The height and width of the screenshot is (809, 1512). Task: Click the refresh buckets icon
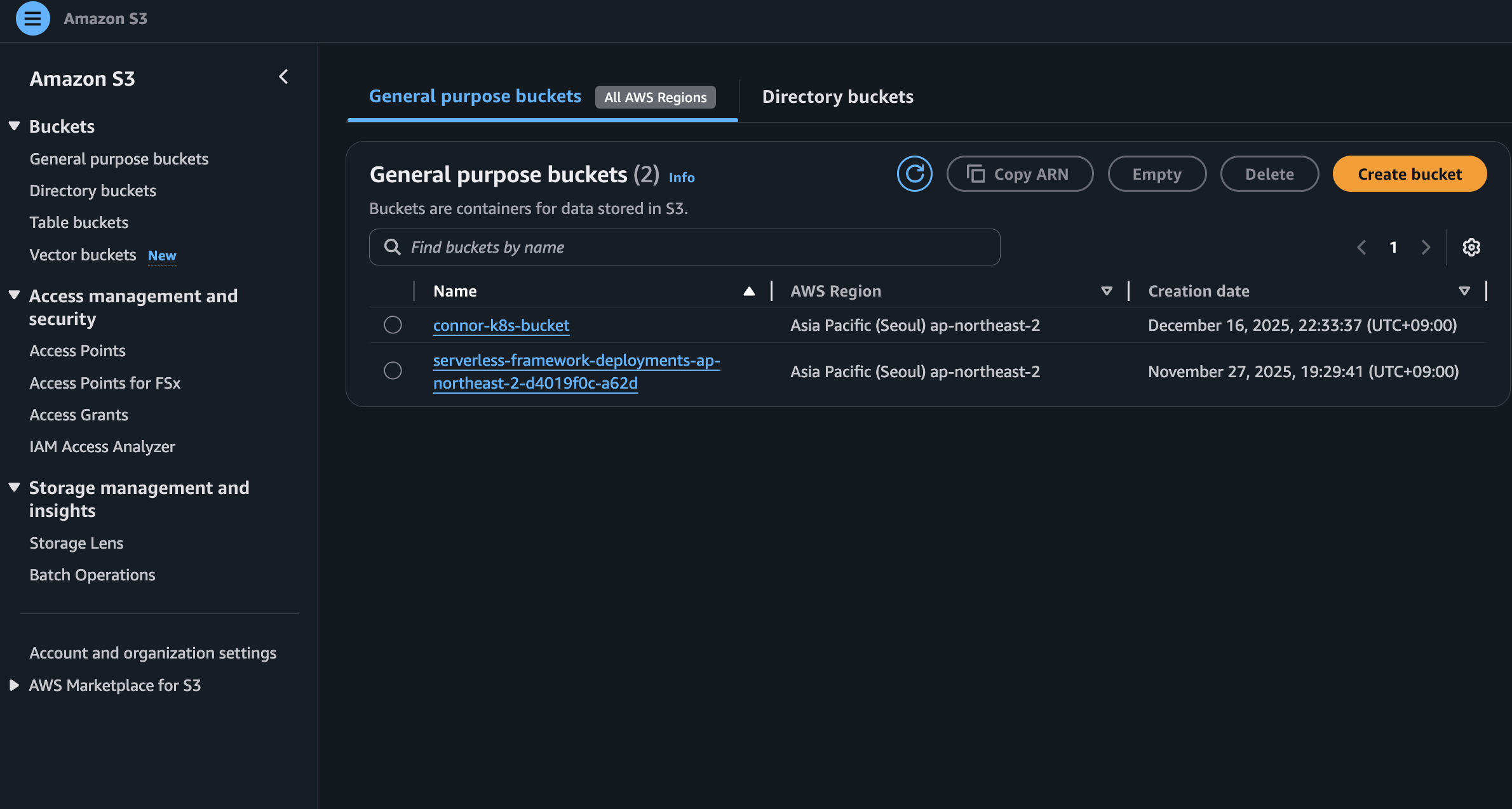(914, 173)
